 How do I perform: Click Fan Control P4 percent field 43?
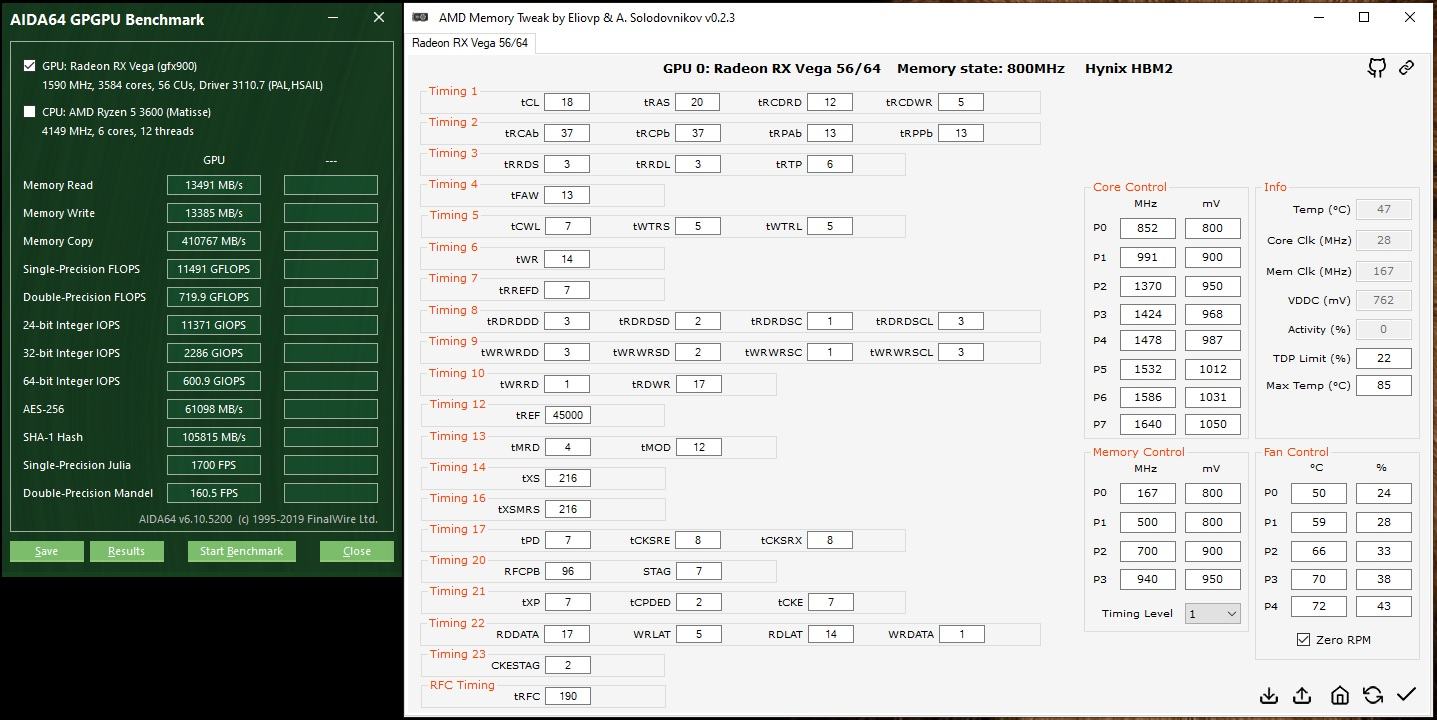point(1383,606)
